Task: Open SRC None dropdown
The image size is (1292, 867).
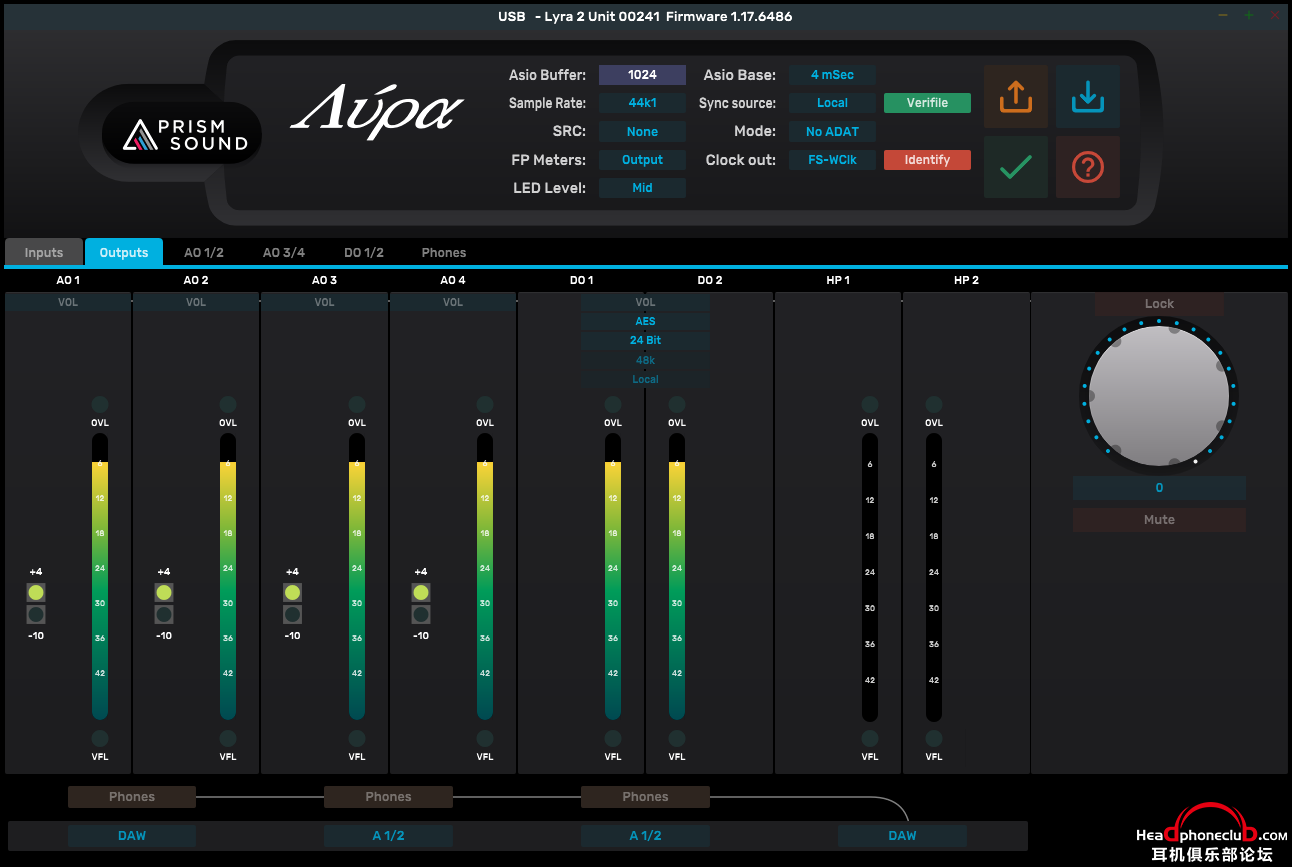Action: point(642,131)
